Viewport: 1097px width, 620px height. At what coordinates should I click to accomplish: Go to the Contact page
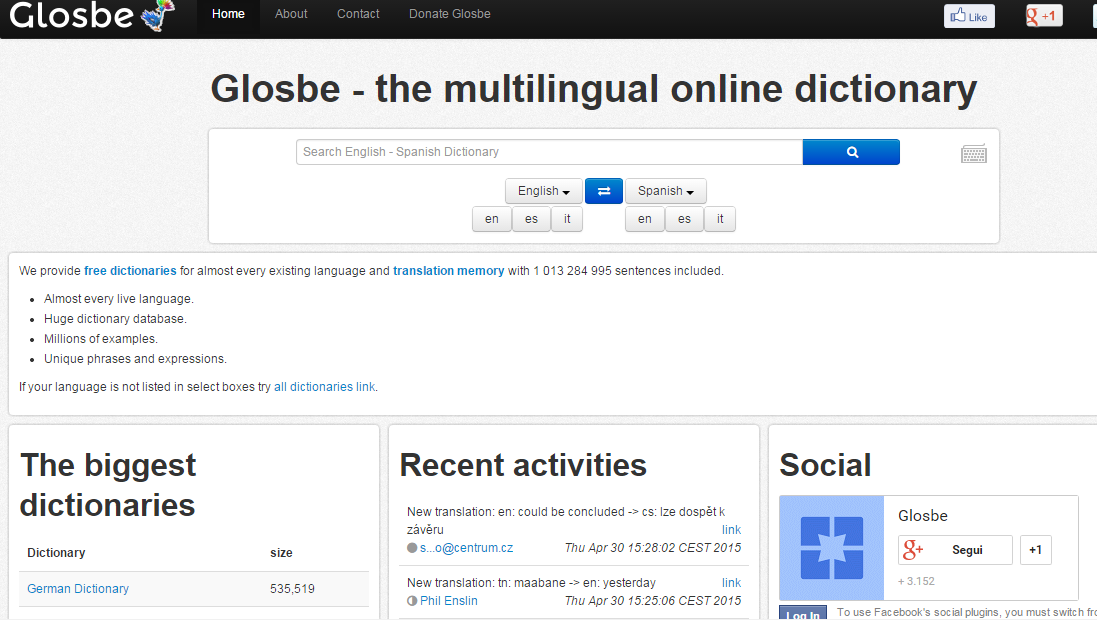pyautogui.click(x=358, y=14)
